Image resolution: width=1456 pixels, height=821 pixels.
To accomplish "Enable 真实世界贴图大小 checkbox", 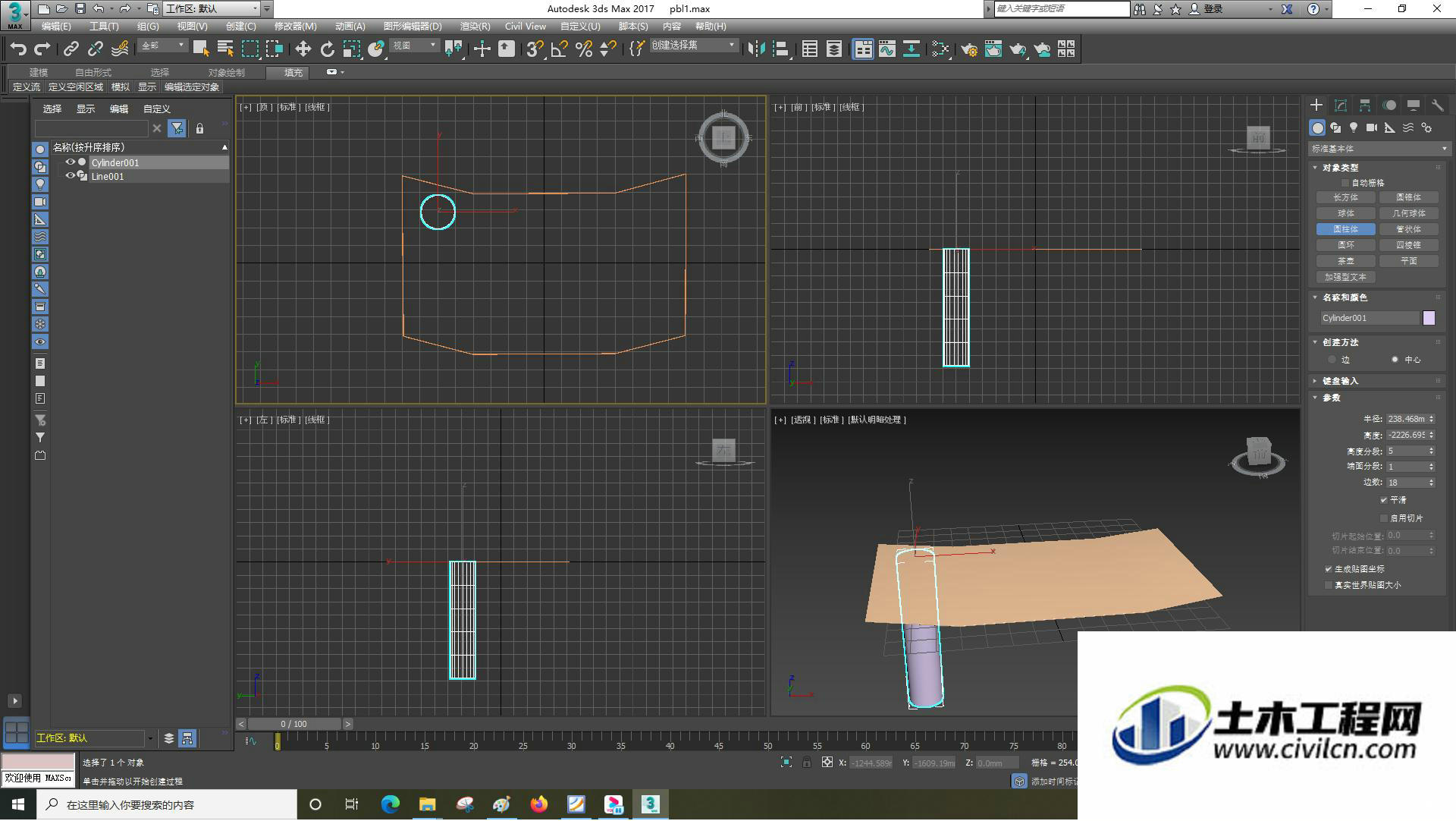I will click(x=1329, y=585).
